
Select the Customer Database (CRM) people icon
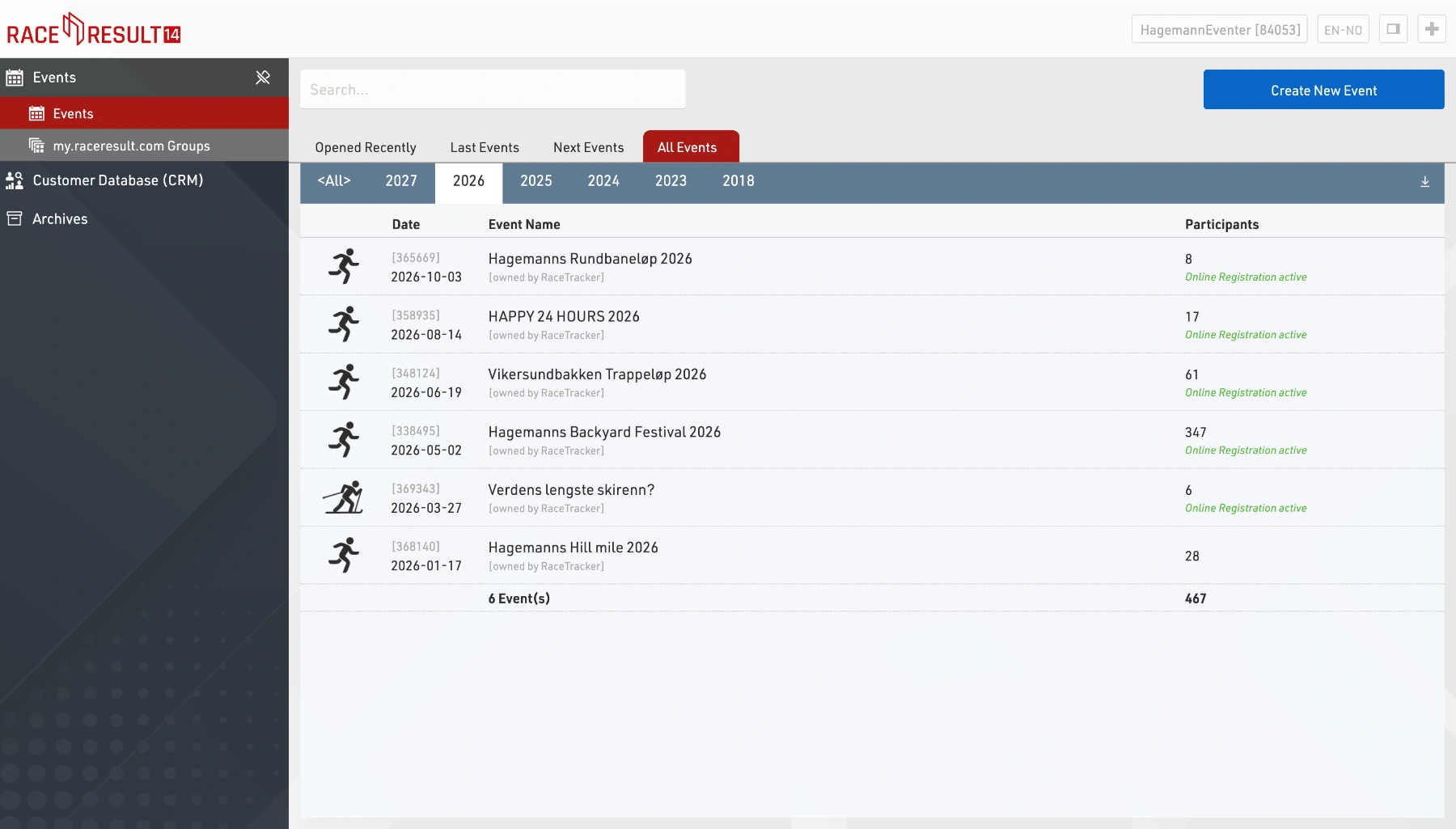pos(14,180)
